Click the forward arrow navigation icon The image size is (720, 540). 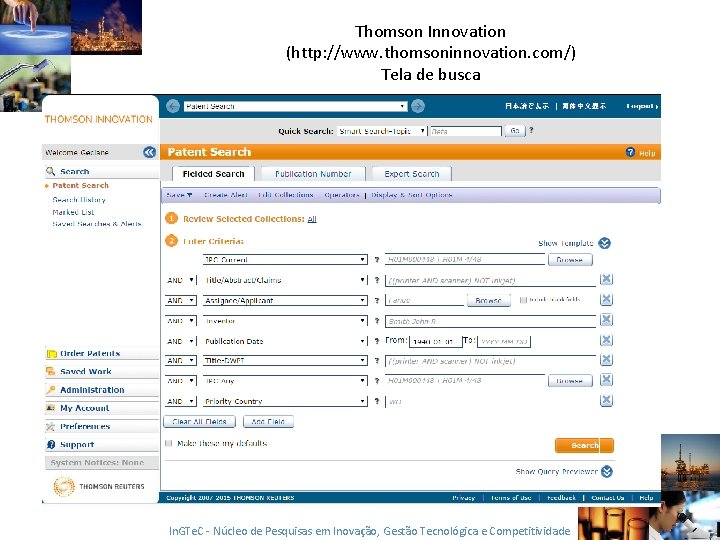click(418, 106)
